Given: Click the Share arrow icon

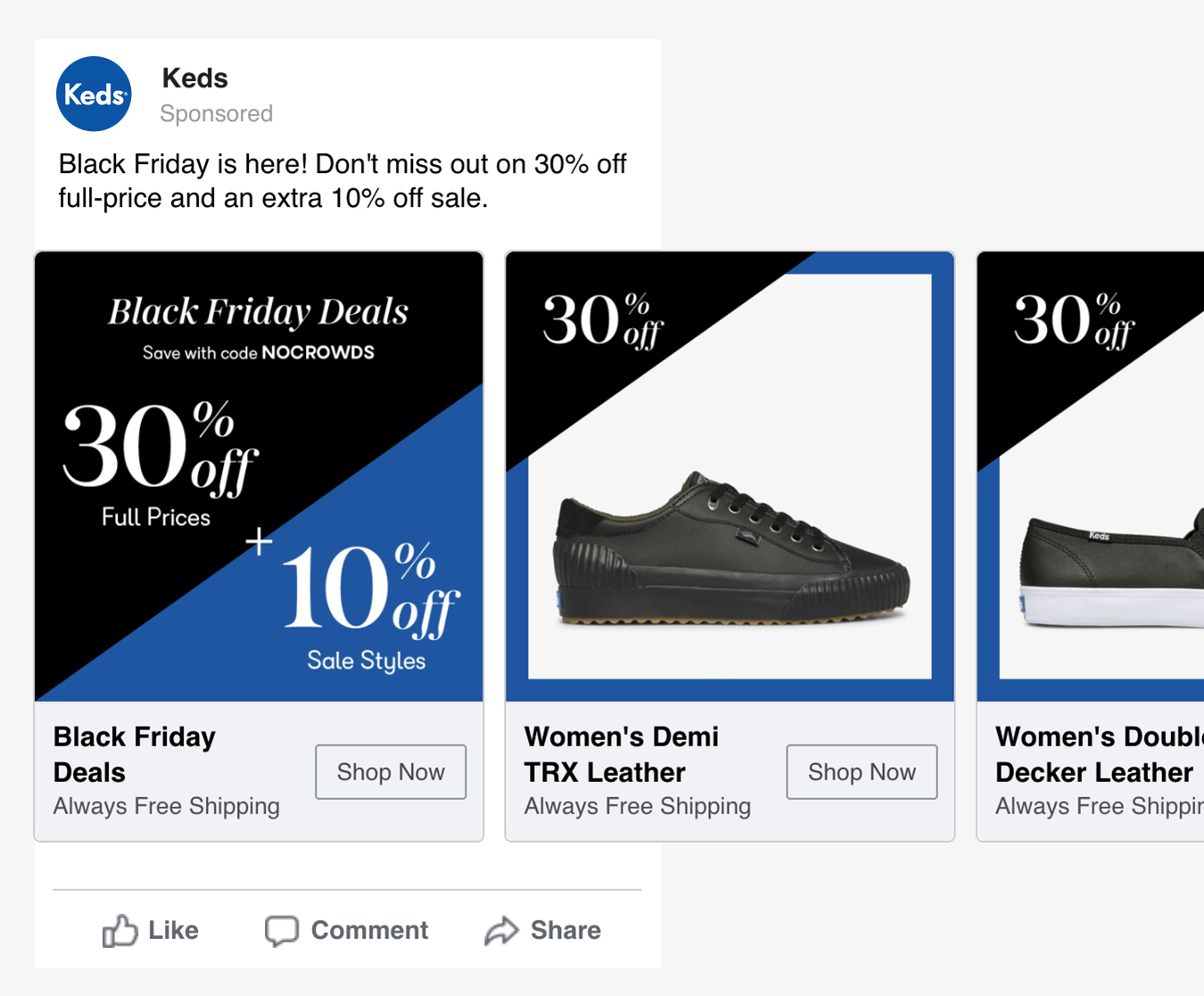Looking at the screenshot, I should pyautogui.click(x=501, y=931).
